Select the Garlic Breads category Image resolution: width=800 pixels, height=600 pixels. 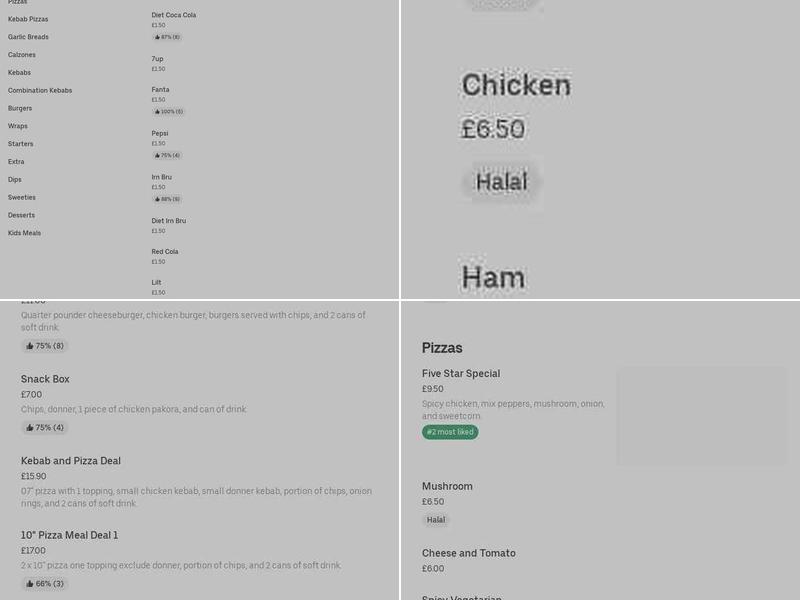point(26,37)
